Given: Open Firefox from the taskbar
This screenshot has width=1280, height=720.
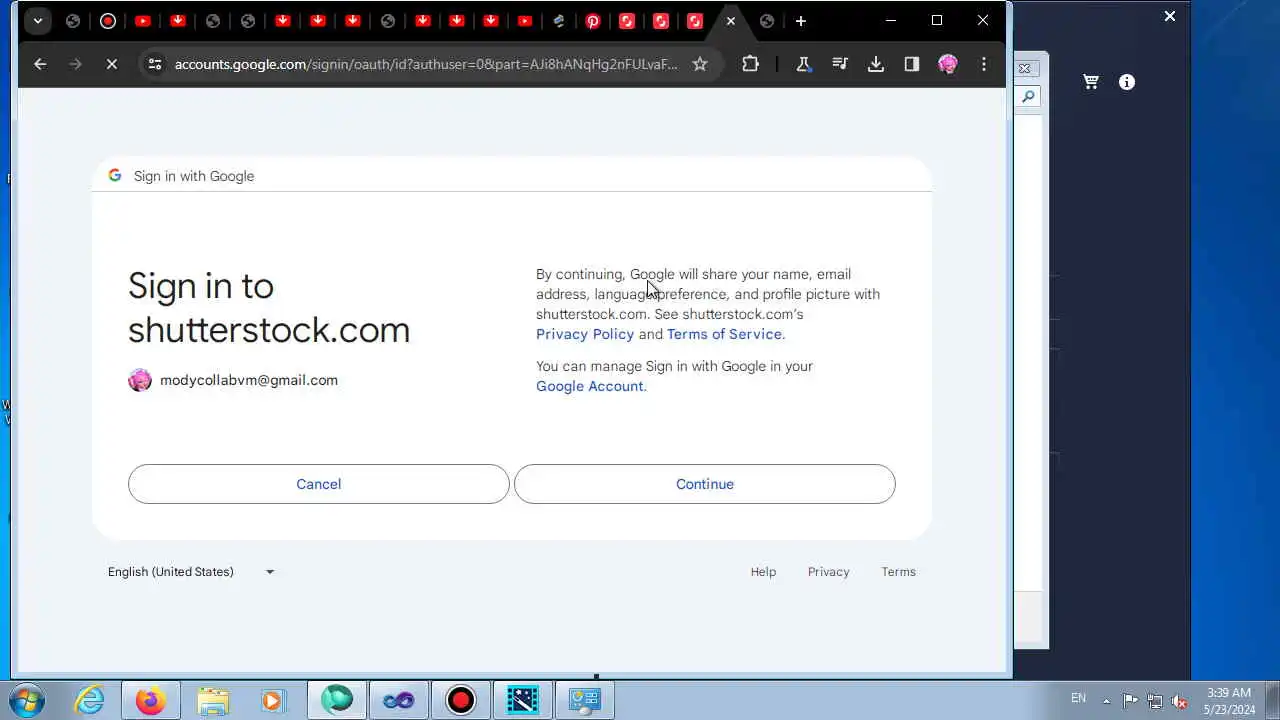Looking at the screenshot, I should point(151,700).
